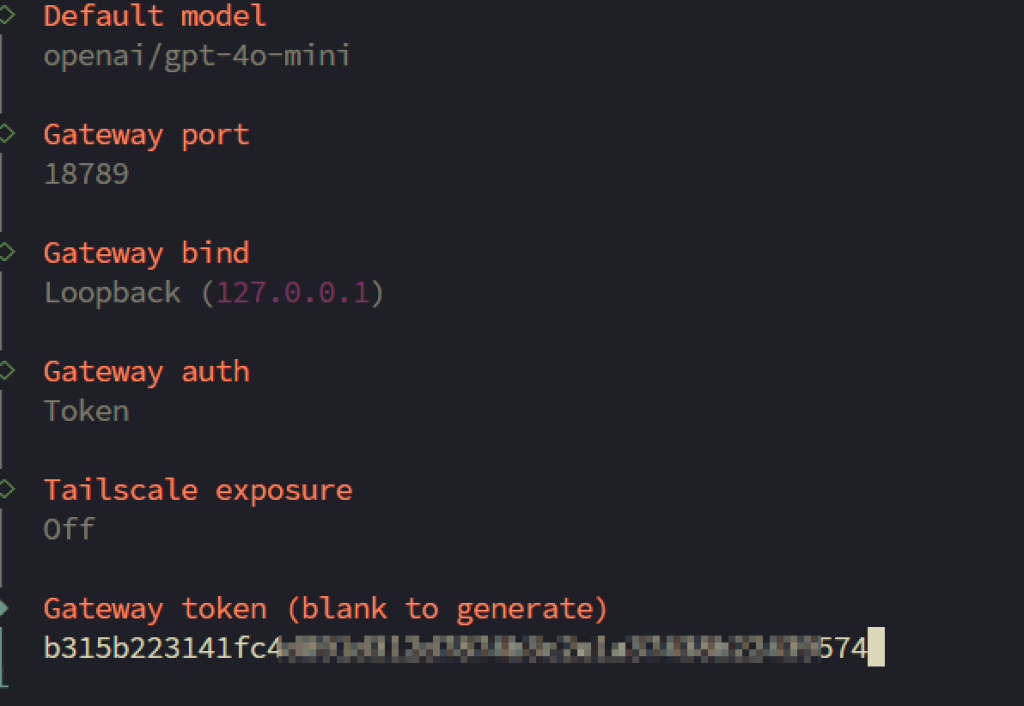Click the diamond marker beside Gateway port
1024x706 pixels.
[x=7, y=132]
